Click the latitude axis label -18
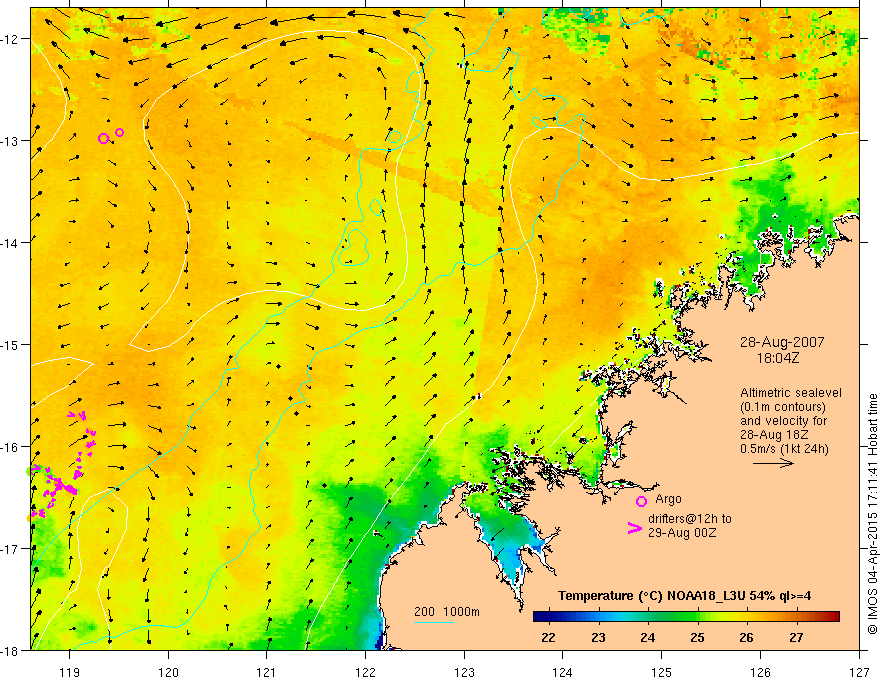Screen dimensions: 880x680 click(x=10, y=650)
